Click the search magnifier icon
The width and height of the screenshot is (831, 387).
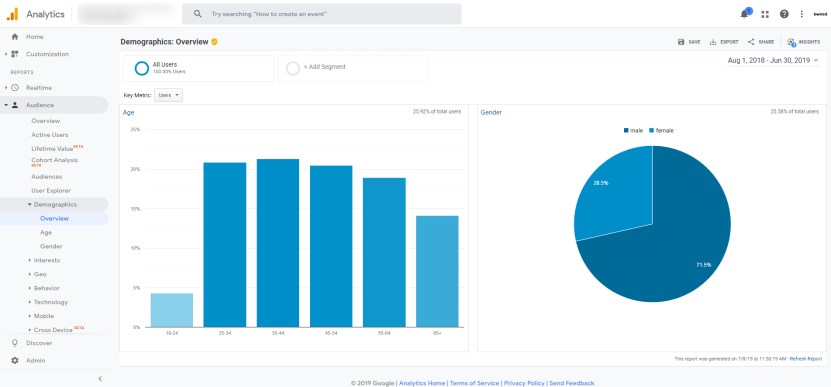(x=198, y=14)
